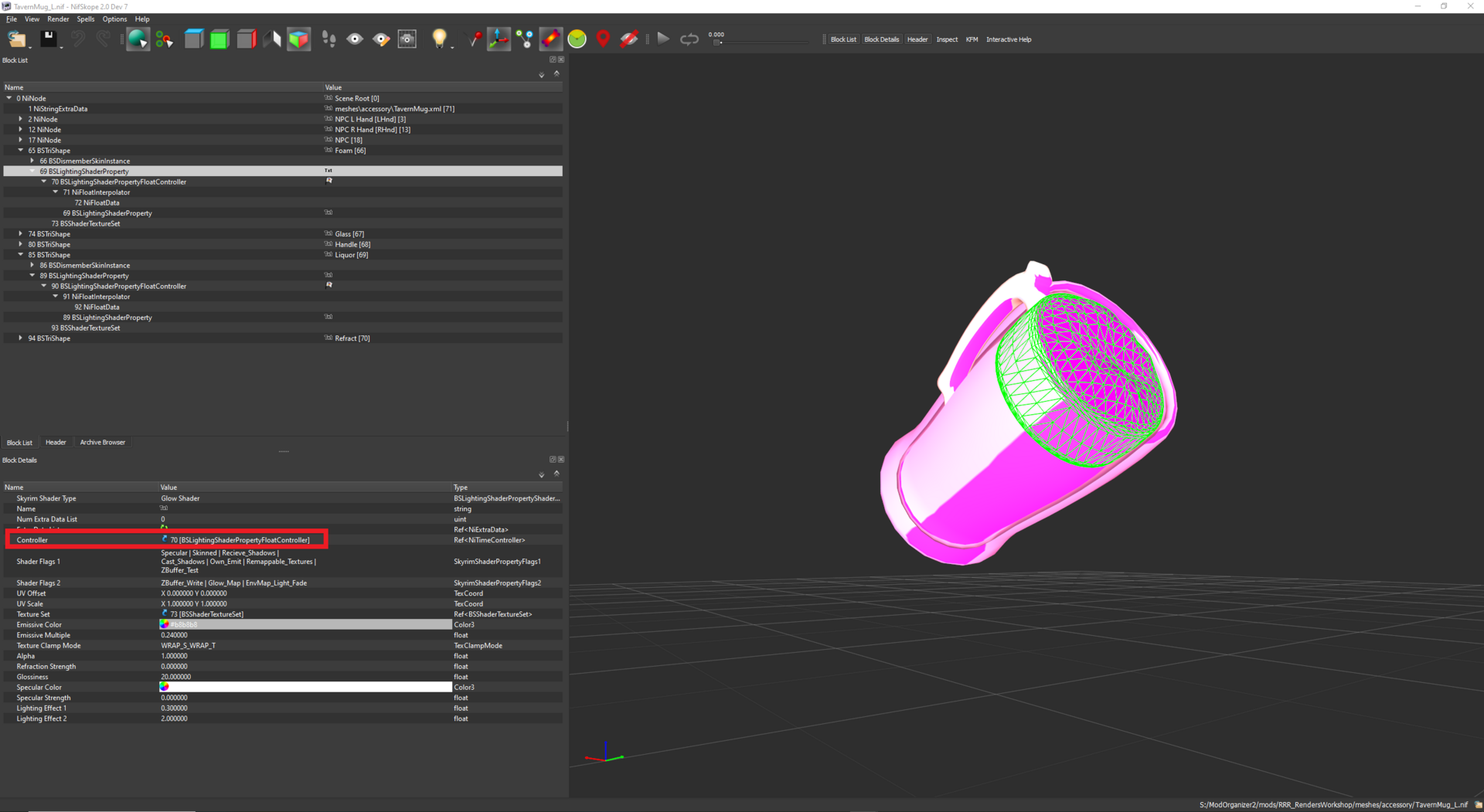Play the animation
Image resolution: width=1484 pixels, height=812 pixels.
tap(663, 39)
